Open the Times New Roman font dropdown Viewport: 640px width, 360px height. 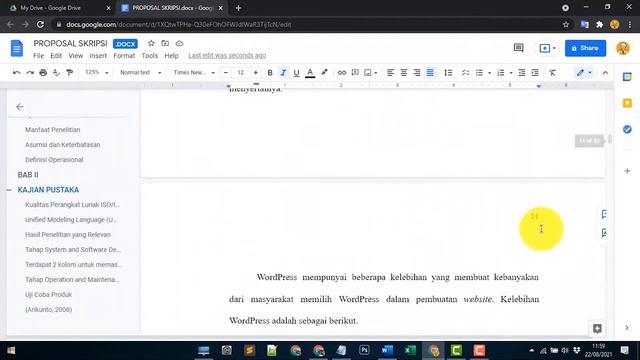pyautogui.click(x=194, y=73)
